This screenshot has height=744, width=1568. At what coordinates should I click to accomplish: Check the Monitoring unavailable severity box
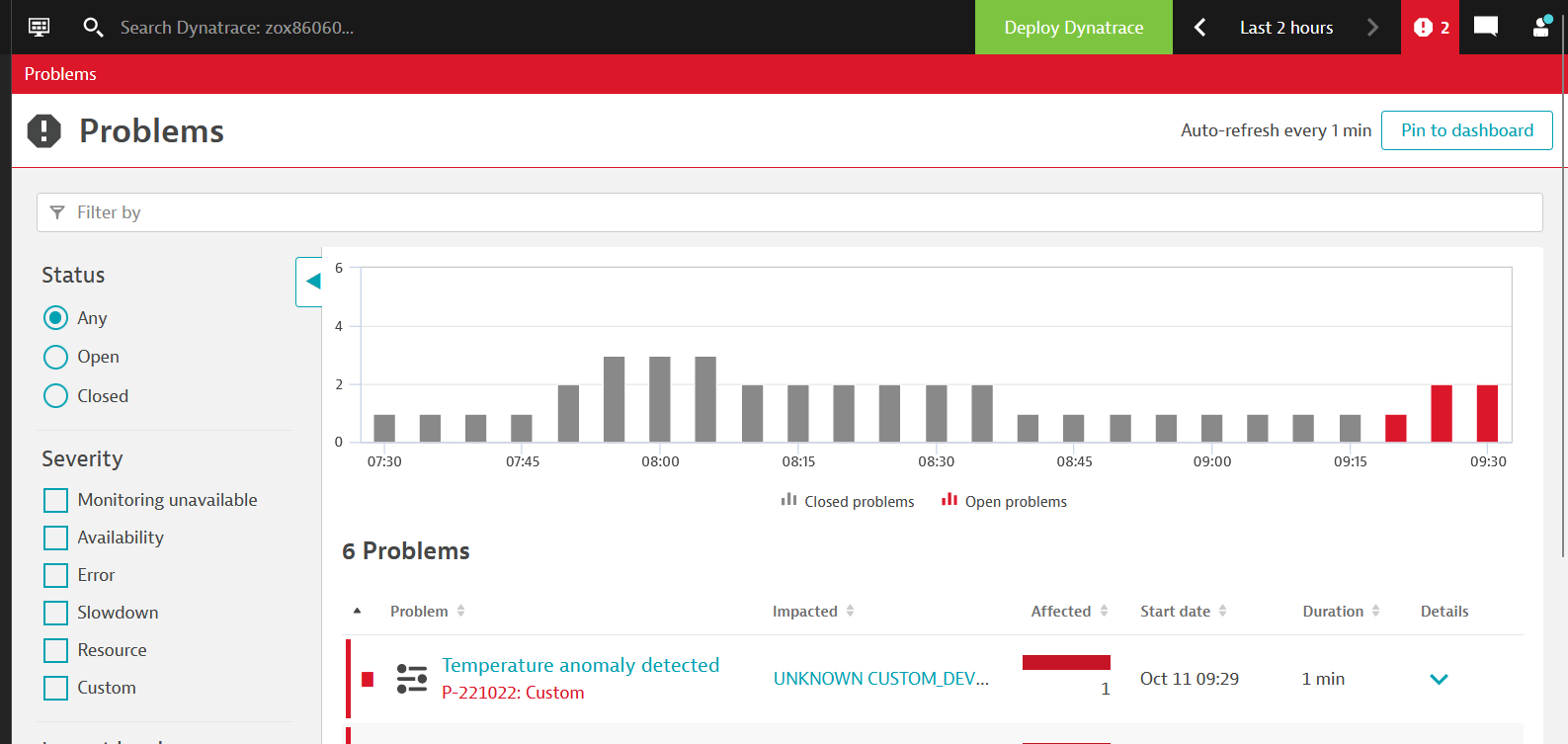56,500
